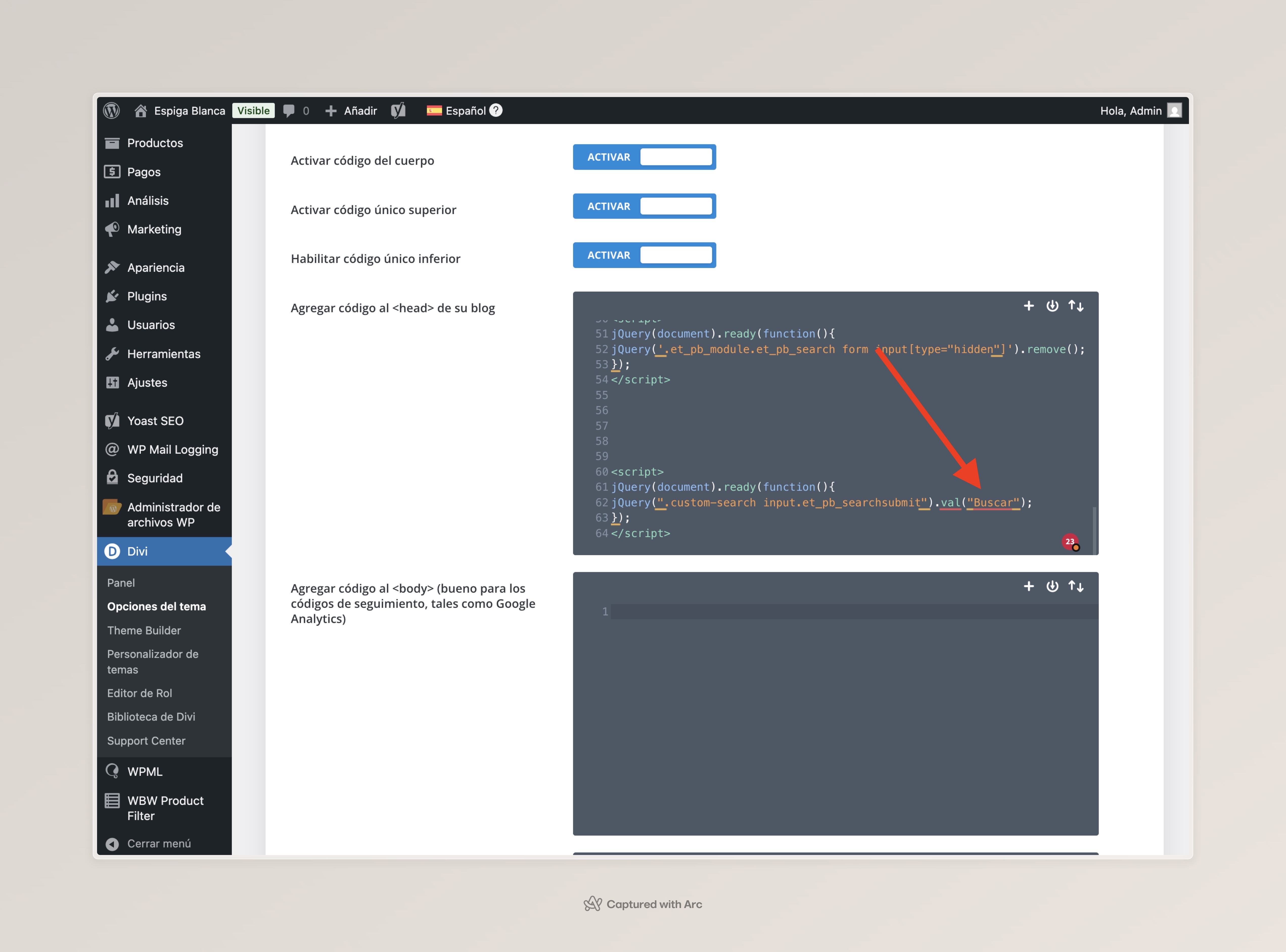Click the Espiga Blanca home icon
Image resolution: width=1286 pixels, height=952 pixels.
click(x=140, y=111)
